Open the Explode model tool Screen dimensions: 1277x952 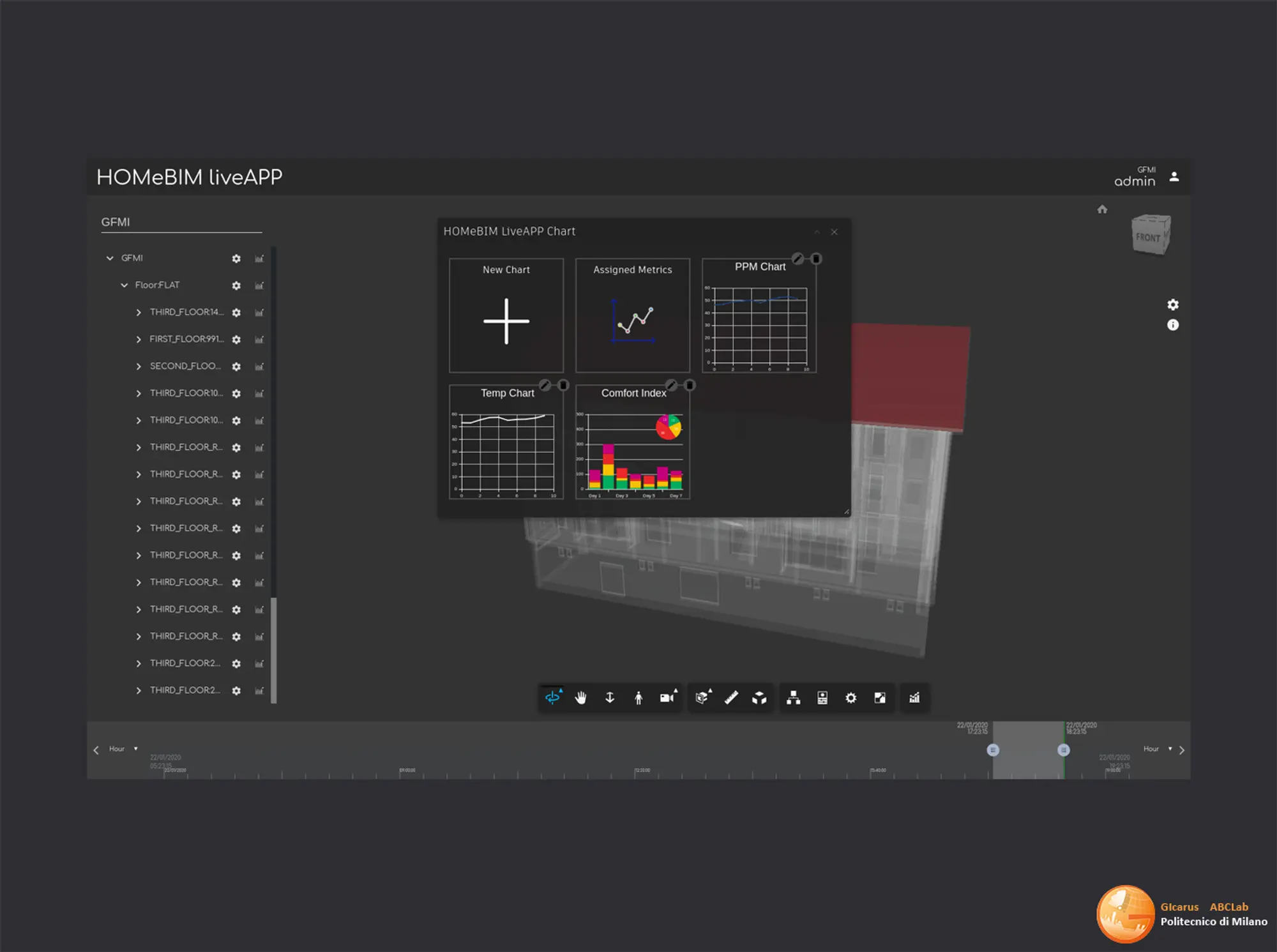click(759, 698)
